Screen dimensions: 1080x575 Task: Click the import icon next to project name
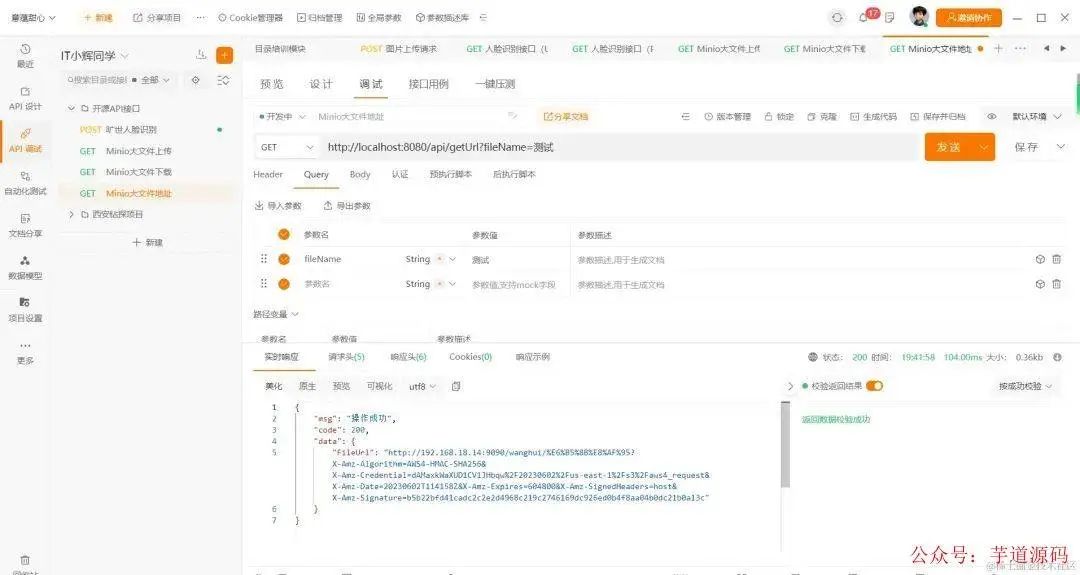coord(201,54)
